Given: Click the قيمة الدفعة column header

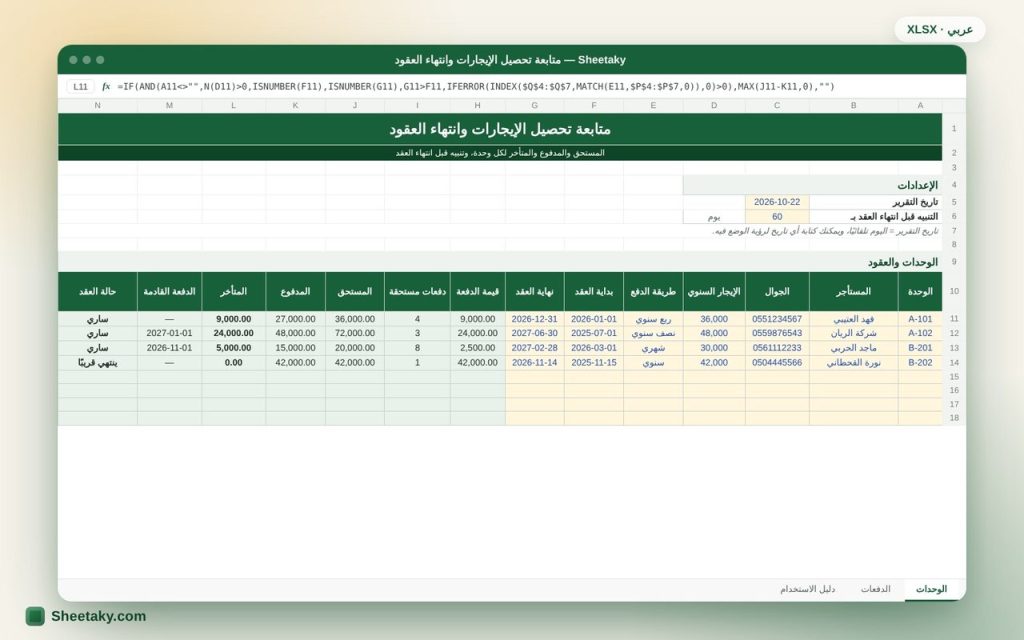Looking at the screenshot, I should point(477,291).
